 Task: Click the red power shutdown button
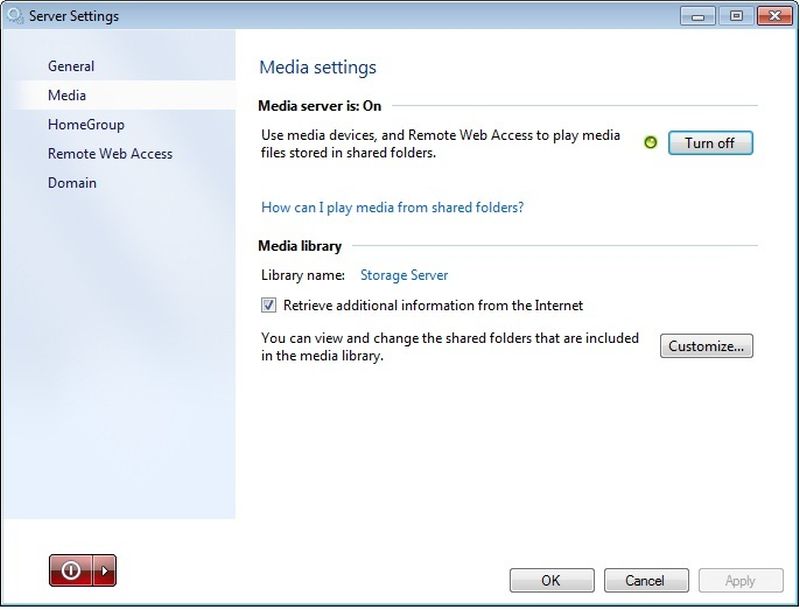click(71, 570)
